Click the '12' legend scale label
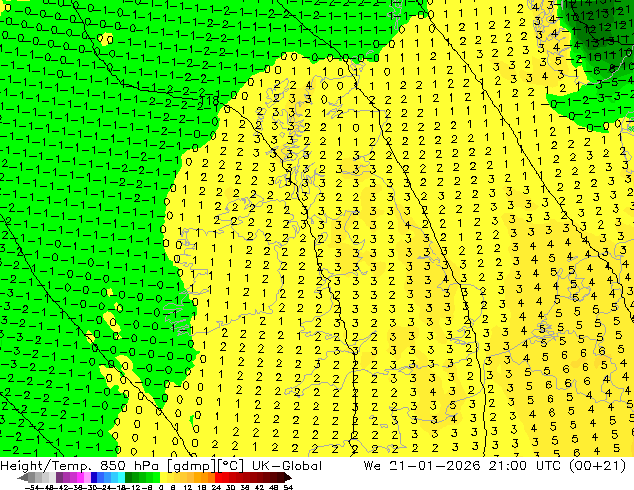Screen dimensions: 634x490 click(187, 487)
